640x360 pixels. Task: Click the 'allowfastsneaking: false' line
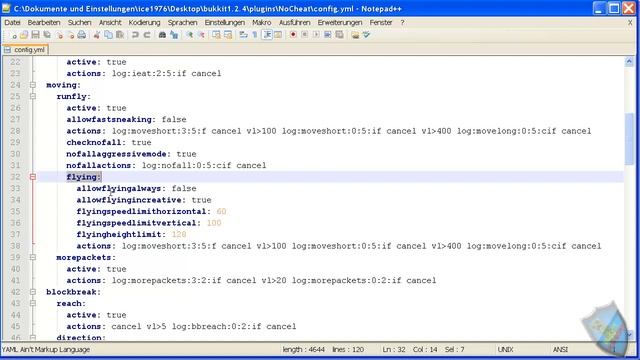[127, 120]
